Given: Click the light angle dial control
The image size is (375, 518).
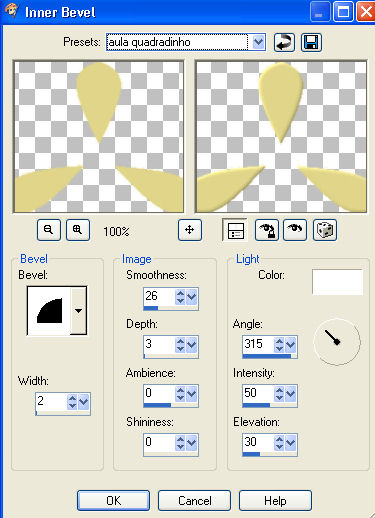Looking at the screenshot, I should (337, 342).
